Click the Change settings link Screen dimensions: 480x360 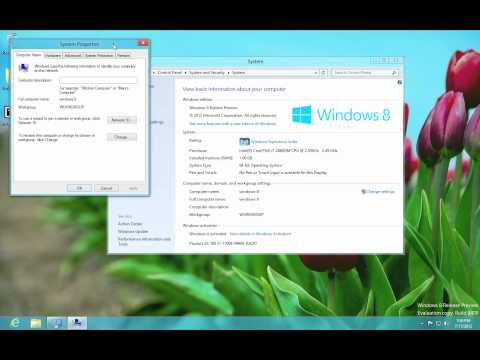click(380, 192)
